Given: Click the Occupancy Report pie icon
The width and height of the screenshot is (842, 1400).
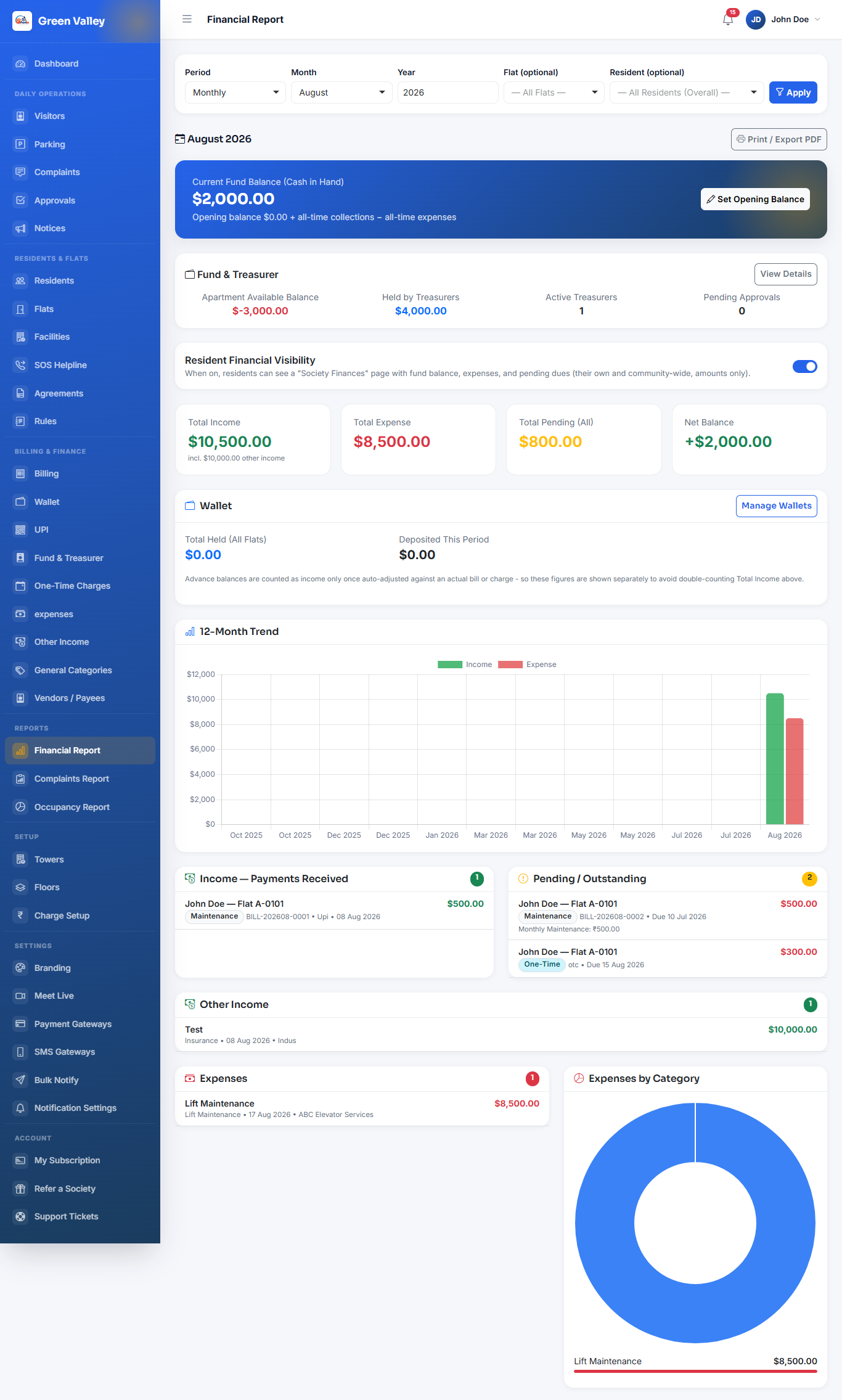Looking at the screenshot, I should (20, 807).
